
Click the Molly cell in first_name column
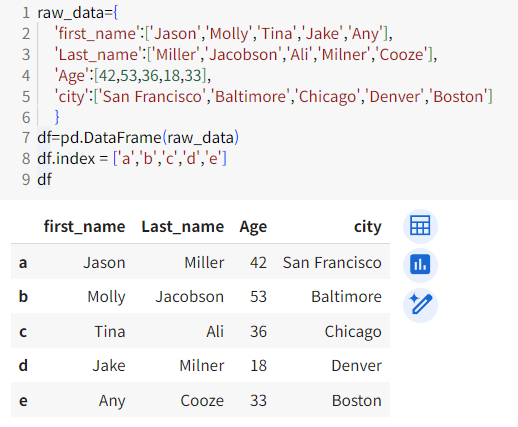click(x=106, y=297)
